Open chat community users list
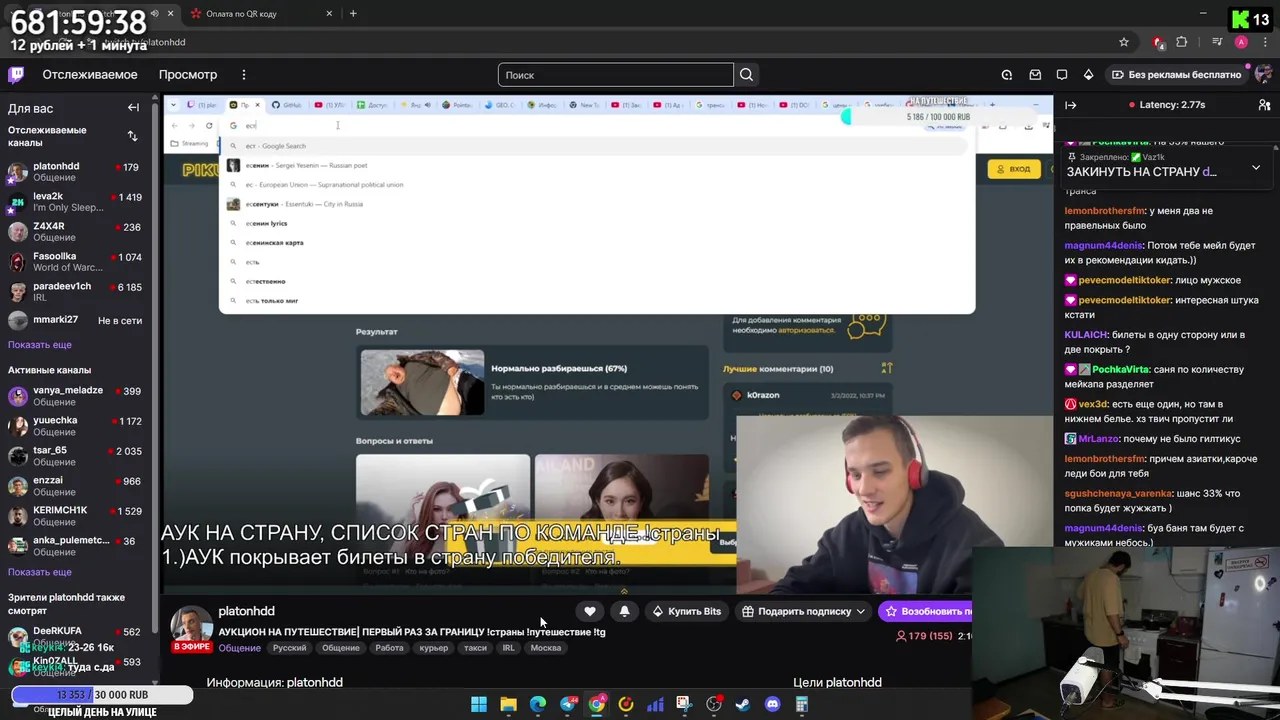The height and width of the screenshot is (720, 1280). click(x=1264, y=105)
